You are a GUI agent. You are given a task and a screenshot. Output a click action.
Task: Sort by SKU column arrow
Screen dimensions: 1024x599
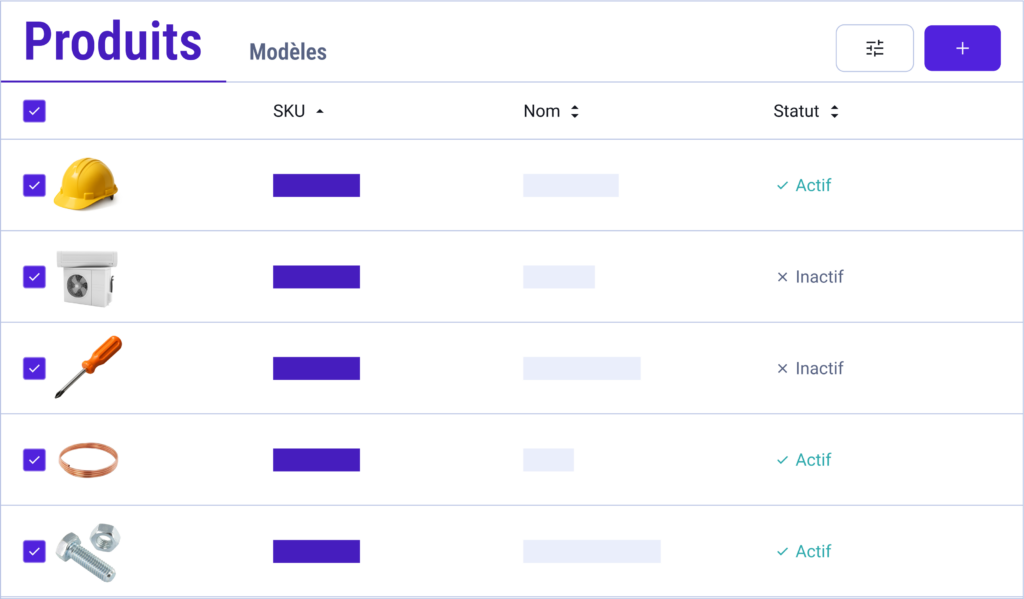(x=319, y=112)
